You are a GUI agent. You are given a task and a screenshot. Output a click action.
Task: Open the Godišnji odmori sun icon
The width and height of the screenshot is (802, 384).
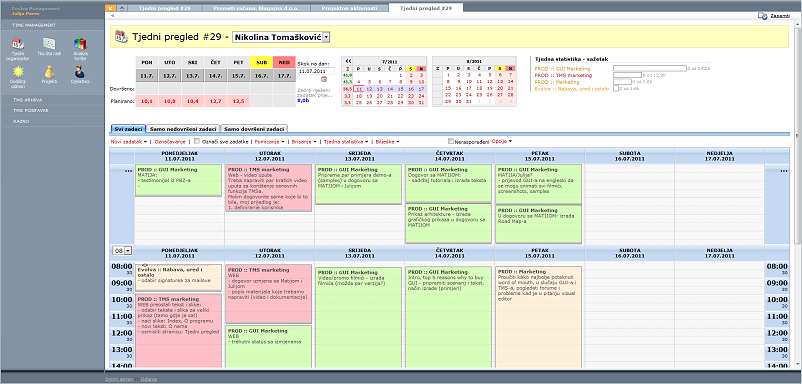18,71
